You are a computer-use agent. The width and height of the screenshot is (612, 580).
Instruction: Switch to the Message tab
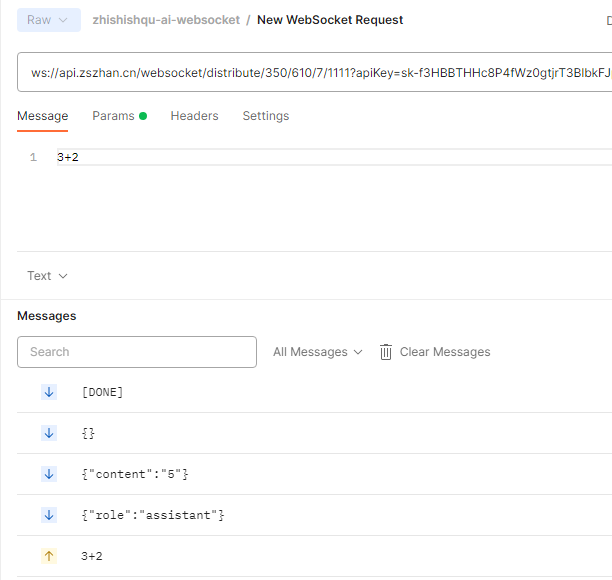pyautogui.click(x=42, y=116)
